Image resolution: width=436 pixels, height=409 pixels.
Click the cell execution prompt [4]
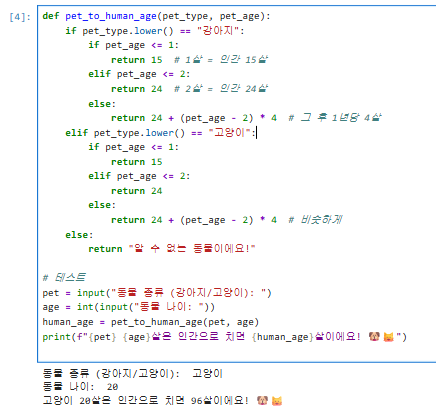(20, 17)
